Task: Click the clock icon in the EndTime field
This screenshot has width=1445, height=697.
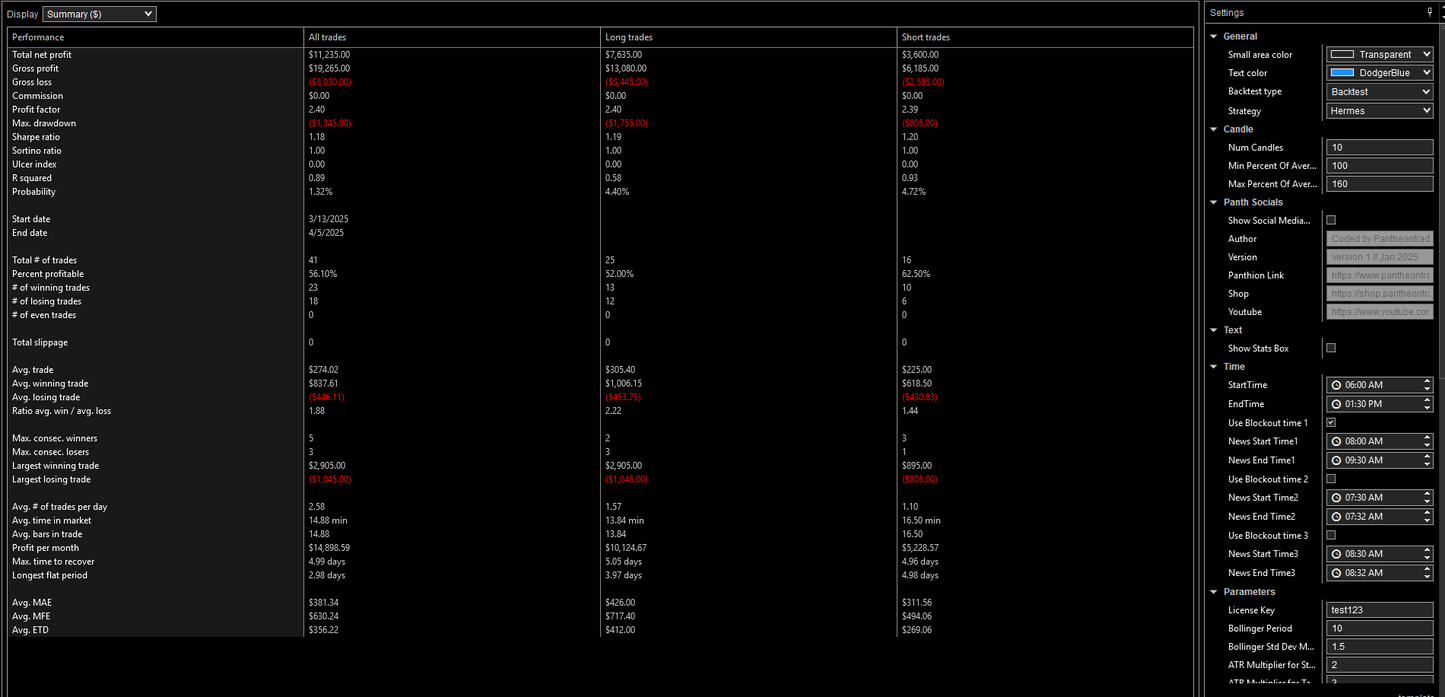Action: point(1336,404)
